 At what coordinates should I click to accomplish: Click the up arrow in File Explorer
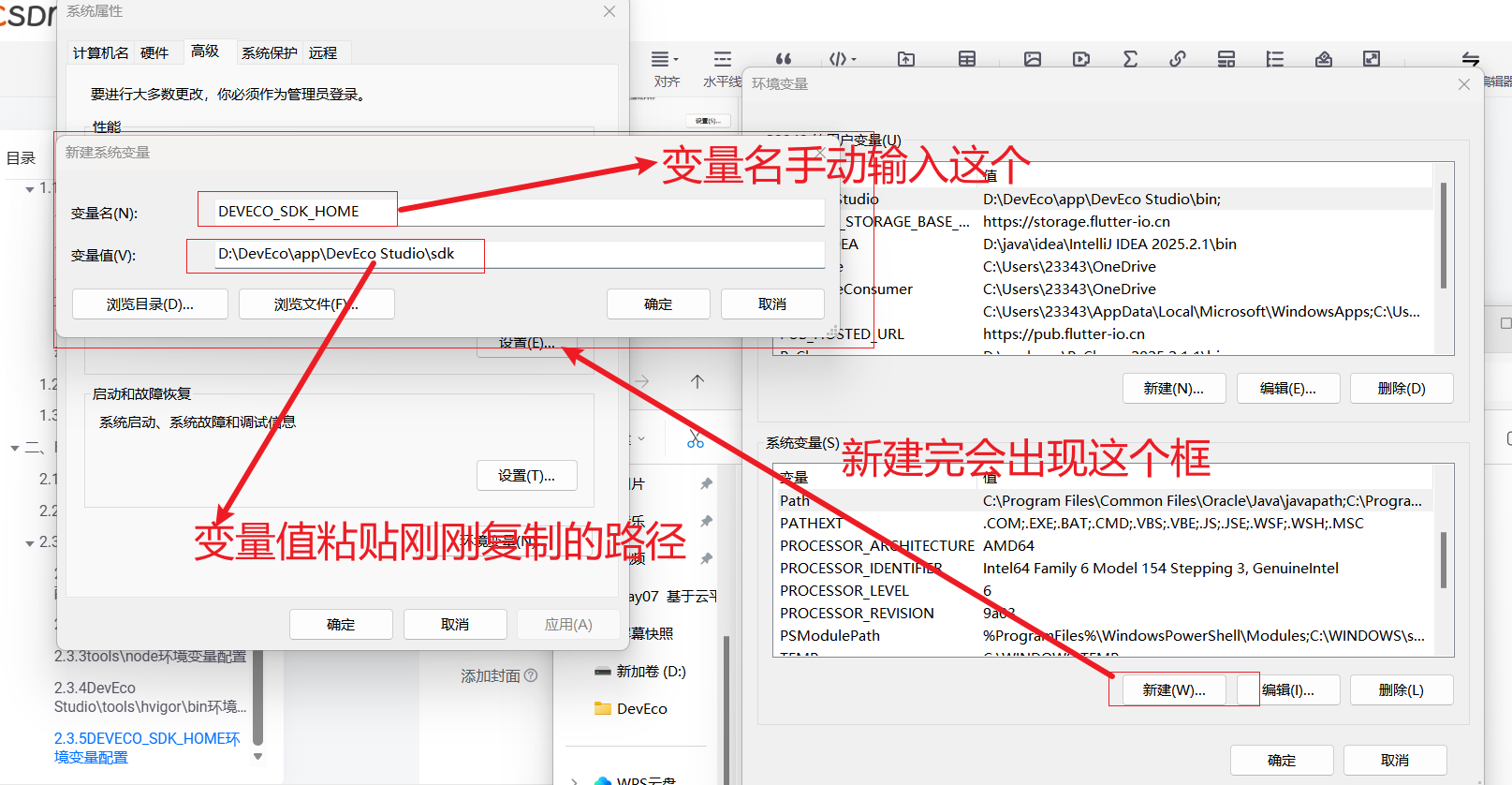(x=697, y=381)
